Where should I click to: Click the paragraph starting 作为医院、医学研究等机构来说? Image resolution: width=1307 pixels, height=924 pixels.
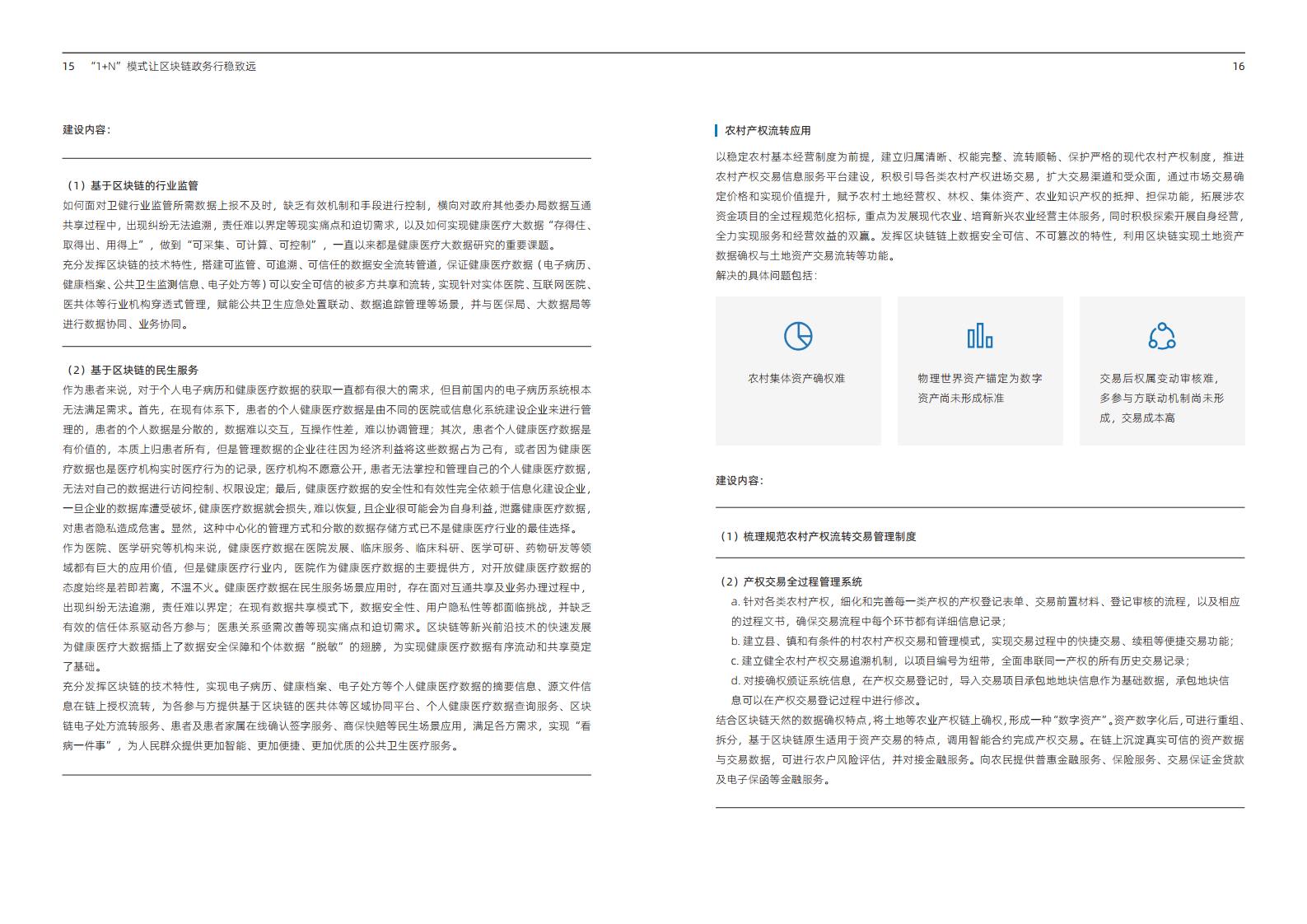pyautogui.click(x=327, y=608)
